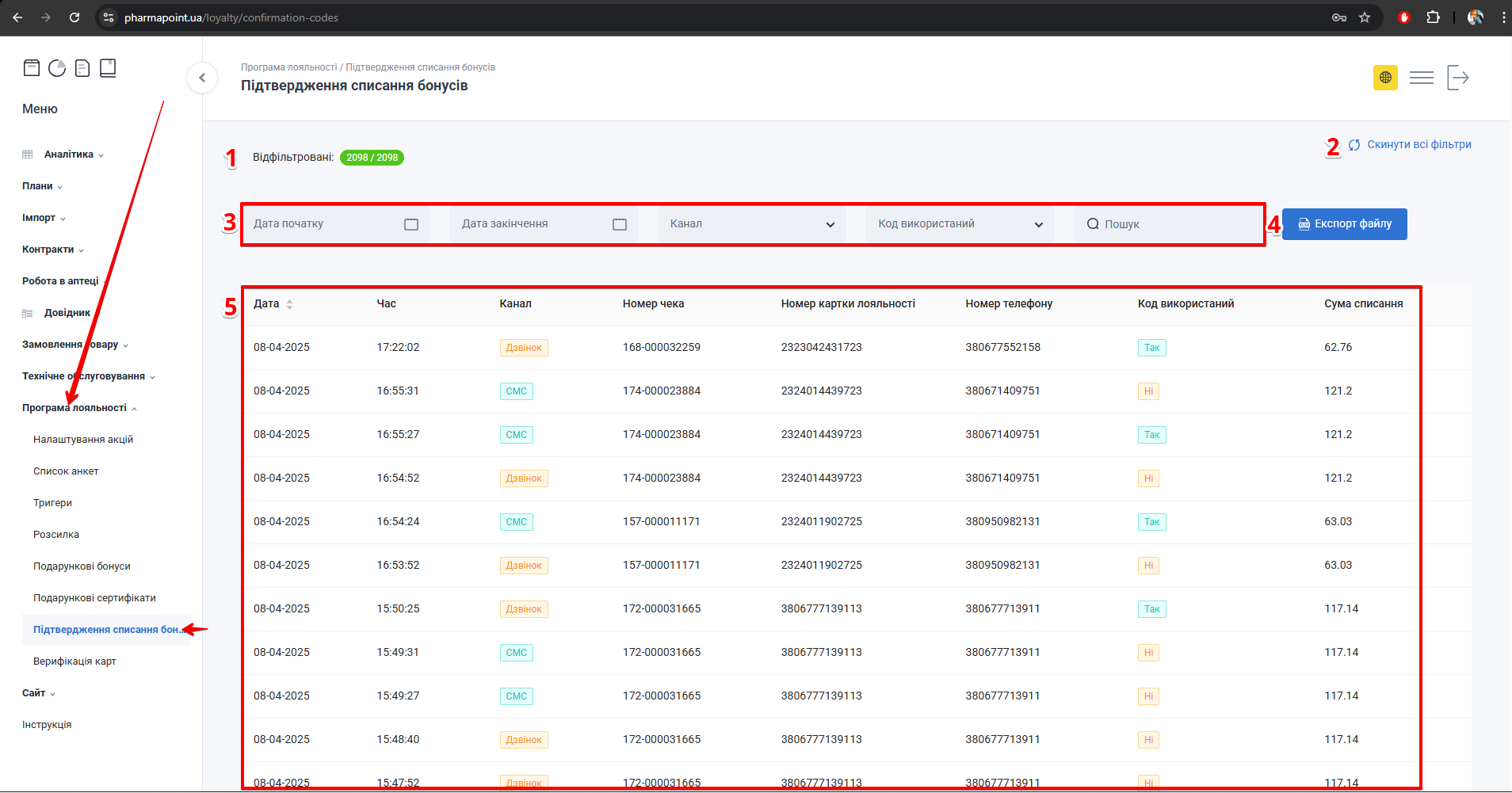The height and width of the screenshot is (793, 1512).
Task: Click the archive box icon in sidebar header
Action: (32, 68)
